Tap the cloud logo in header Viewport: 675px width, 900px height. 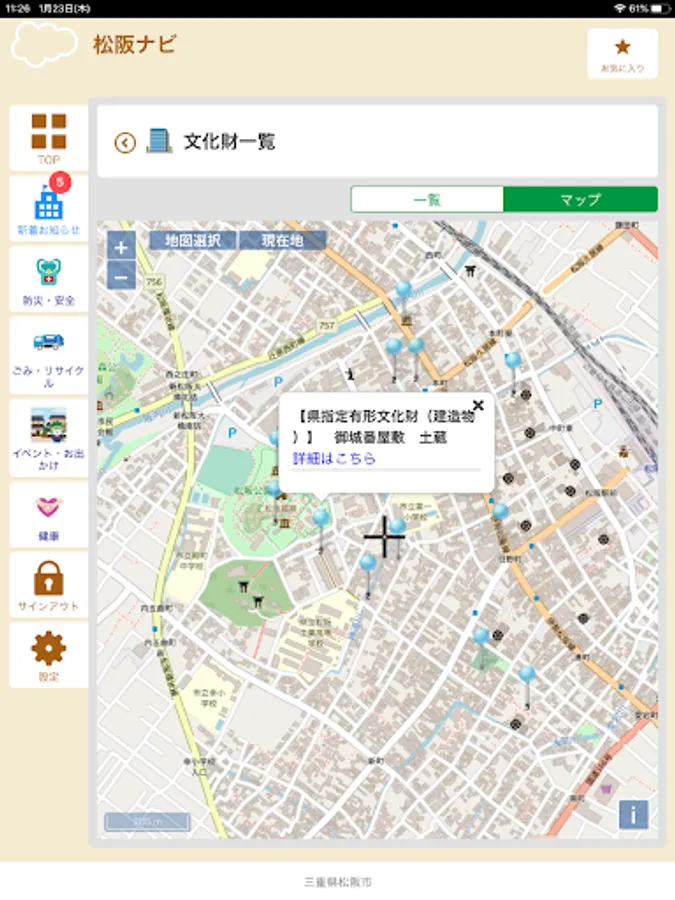pos(44,44)
